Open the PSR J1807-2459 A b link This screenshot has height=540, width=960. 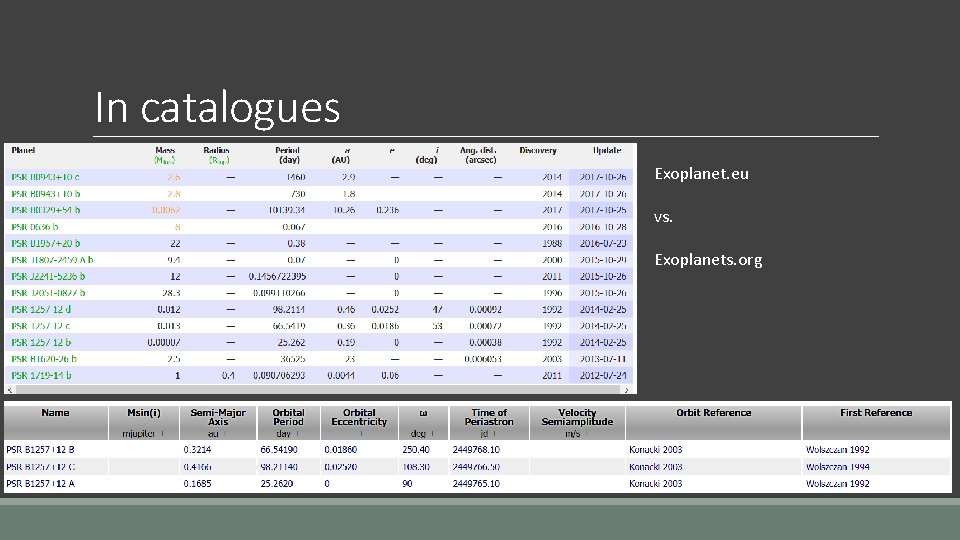(x=52, y=260)
